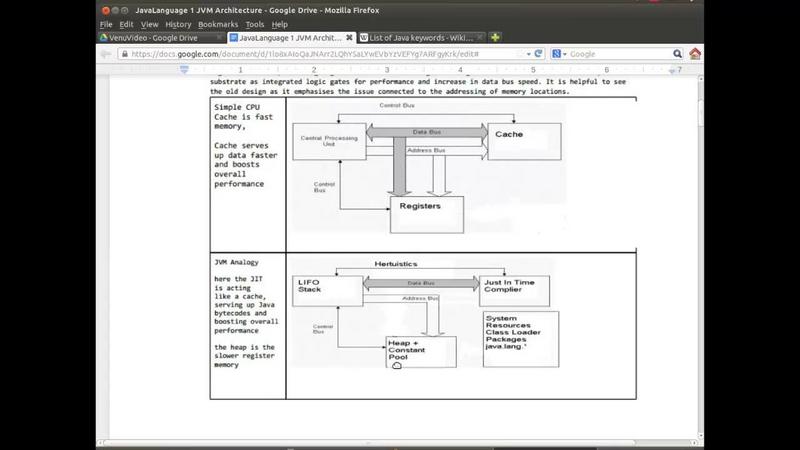Click the search magnifier icon
The height and width of the screenshot is (450, 800).
tap(677, 54)
